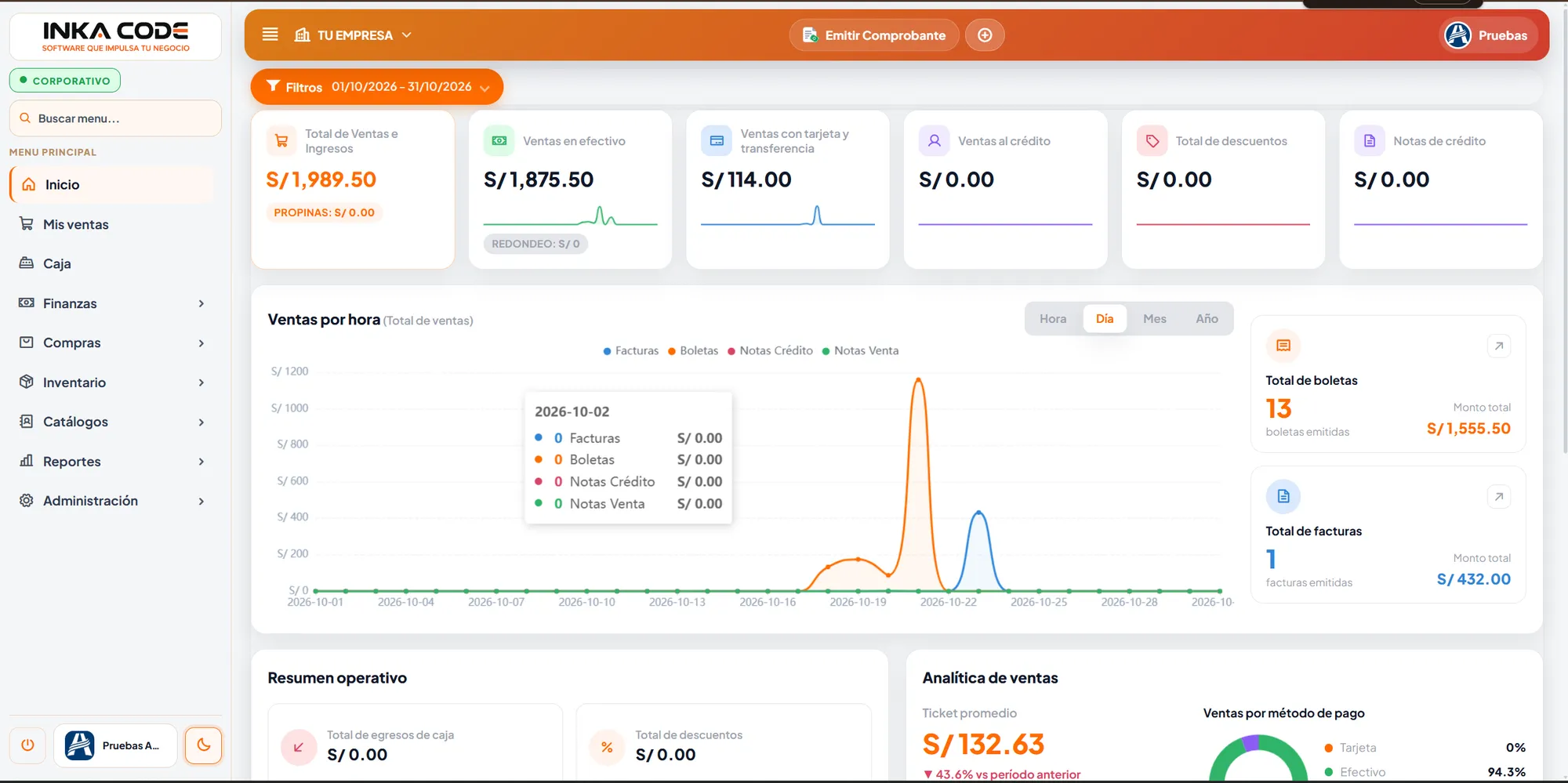This screenshot has height=783, width=1568.
Task: Switch chart view to Mes
Action: [x=1155, y=319]
